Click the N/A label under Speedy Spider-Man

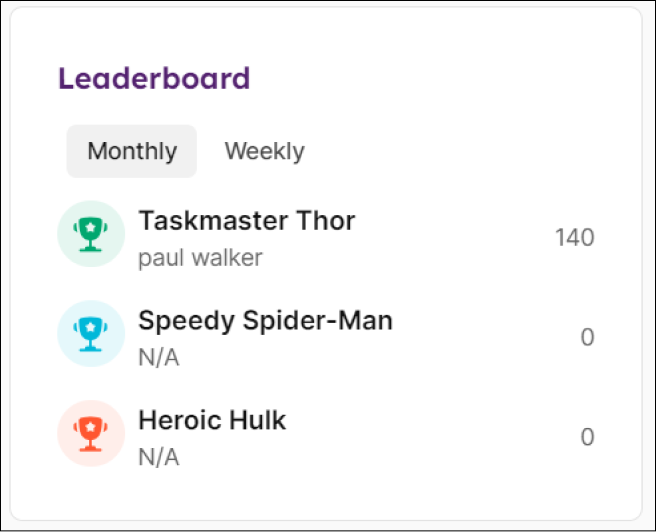[159, 358]
